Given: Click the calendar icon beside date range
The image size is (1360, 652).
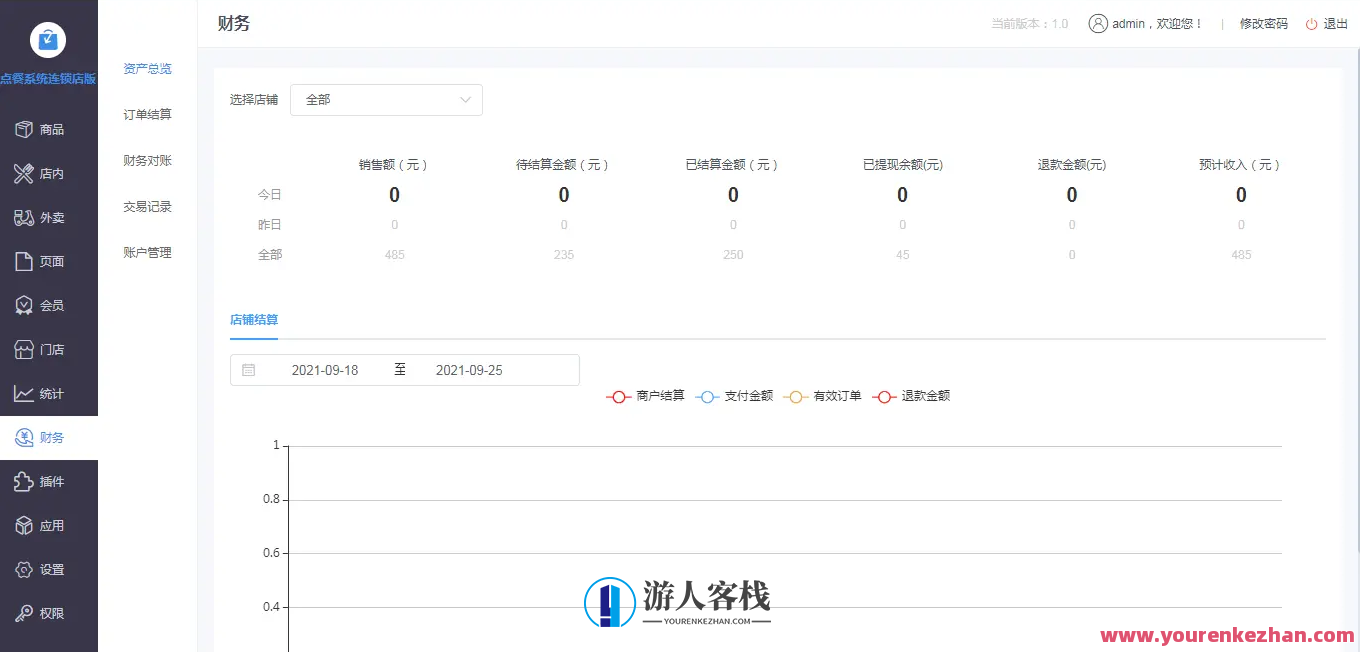Looking at the screenshot, I should [249, 369].
